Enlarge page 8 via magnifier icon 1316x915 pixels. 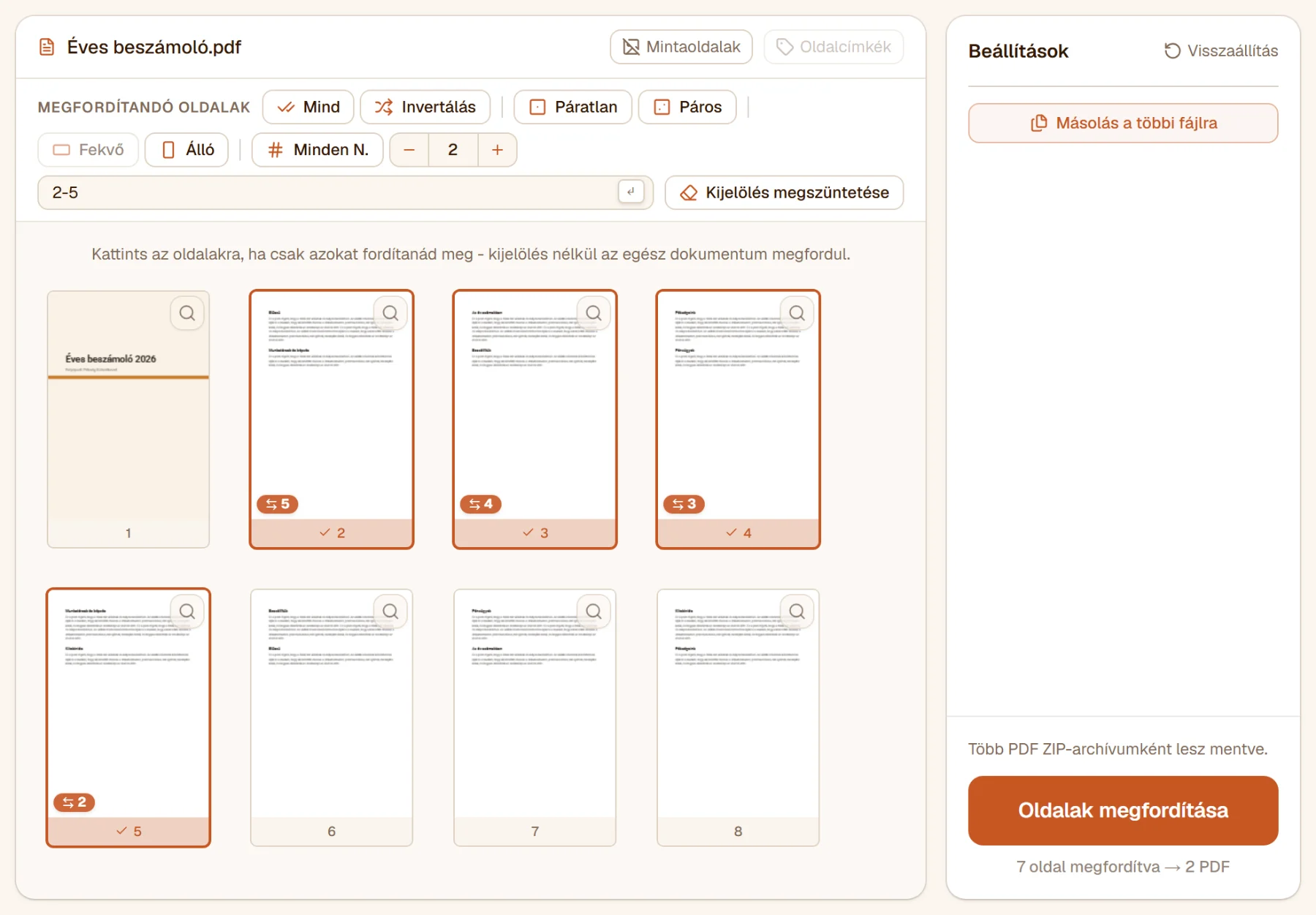pos(797,611)
